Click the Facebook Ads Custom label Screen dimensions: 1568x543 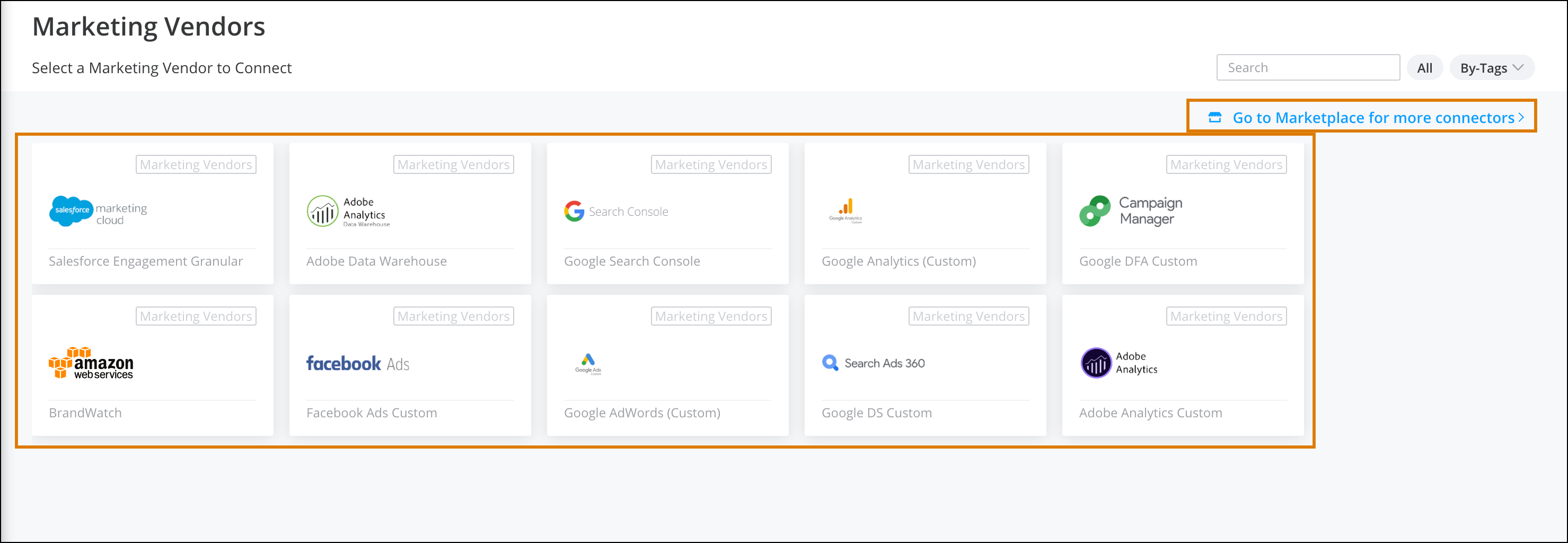pos(372,413)
